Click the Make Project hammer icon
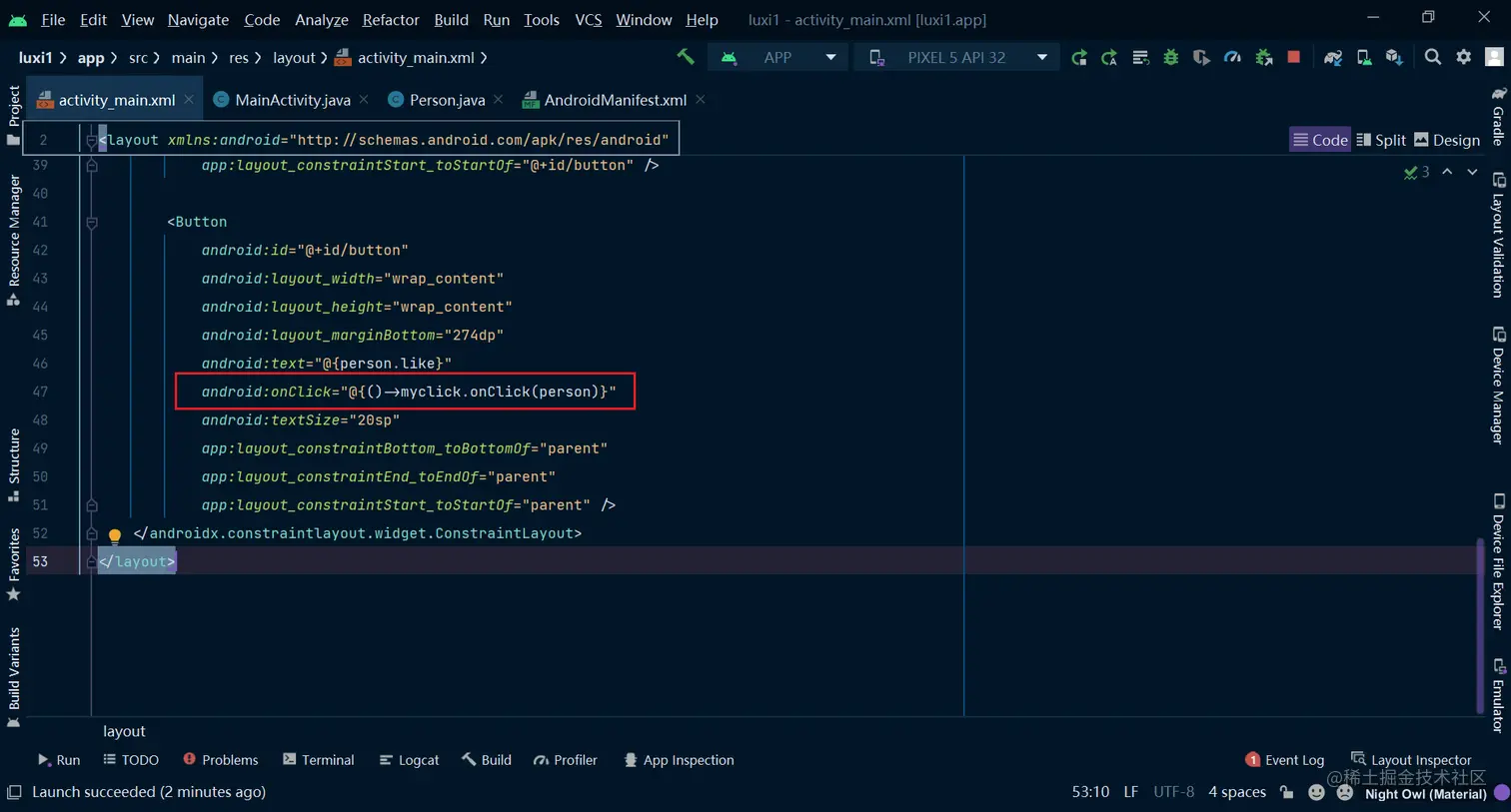The image size is (1511, 812). [x=686, y=57]
